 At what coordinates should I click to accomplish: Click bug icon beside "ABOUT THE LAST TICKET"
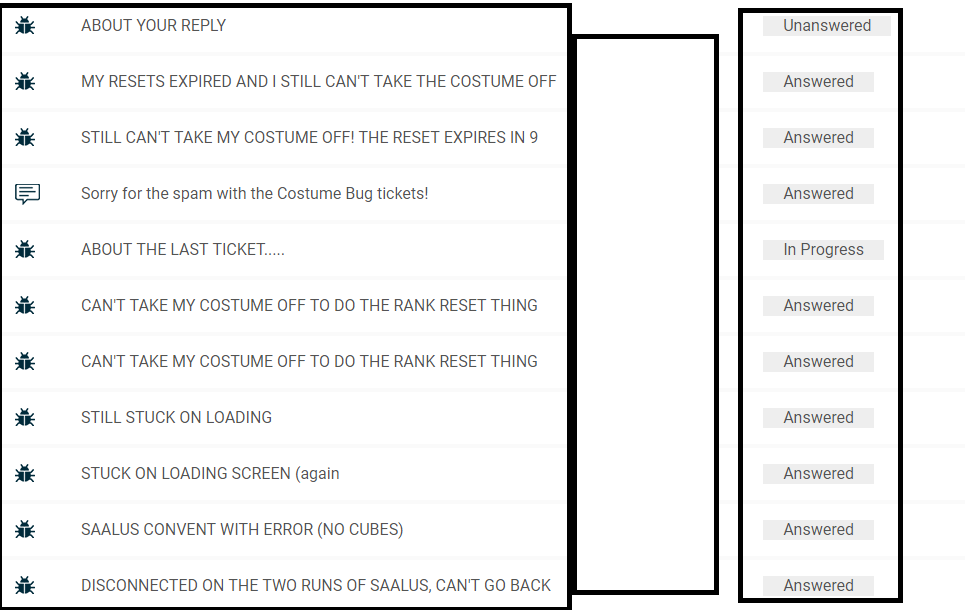tap(25, 250)
